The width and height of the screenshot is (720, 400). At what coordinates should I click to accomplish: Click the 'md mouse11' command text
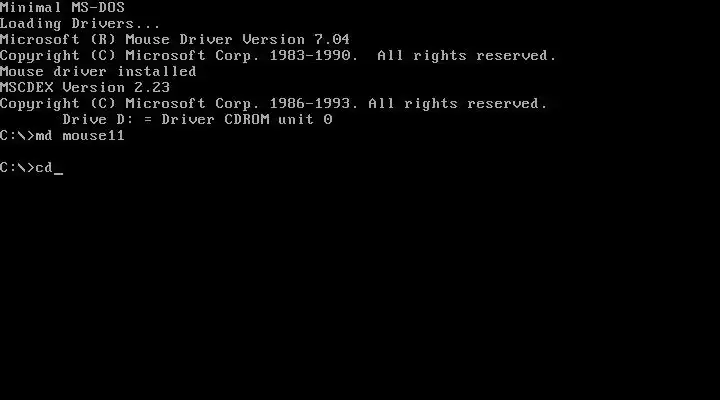(x=80, y=136)
